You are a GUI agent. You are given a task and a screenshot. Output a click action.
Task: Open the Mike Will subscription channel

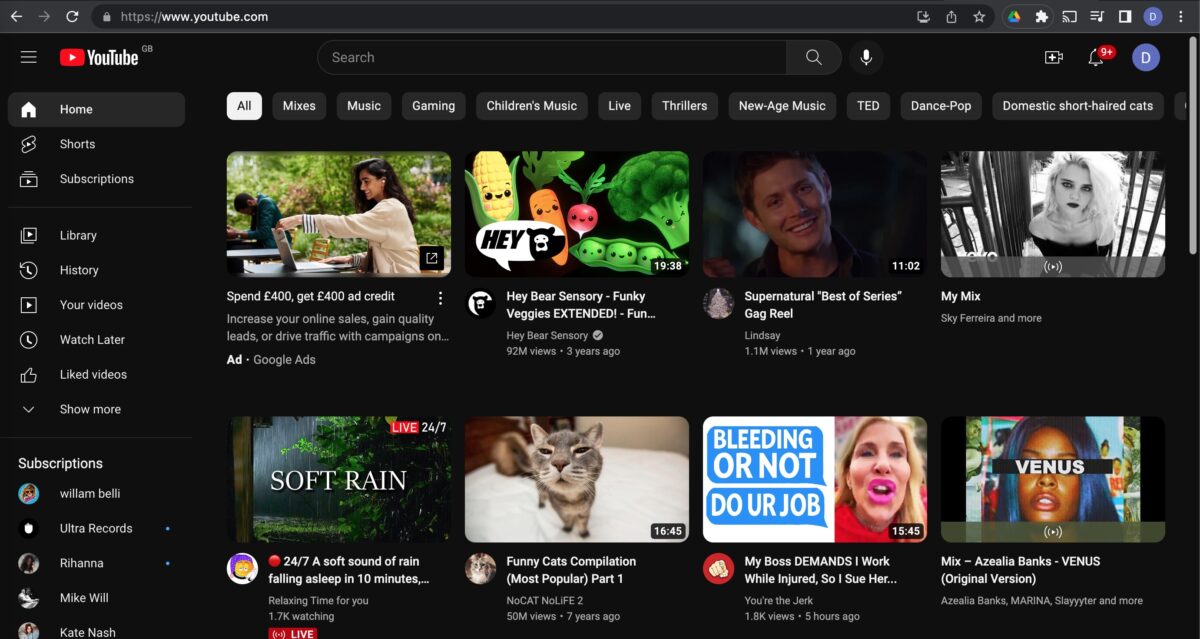pos(96,598)
